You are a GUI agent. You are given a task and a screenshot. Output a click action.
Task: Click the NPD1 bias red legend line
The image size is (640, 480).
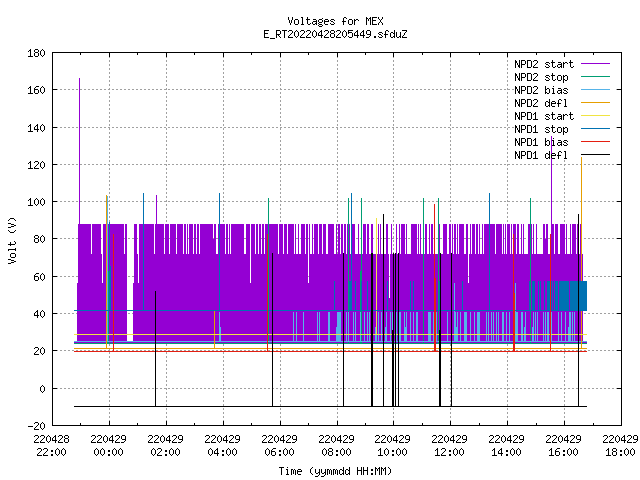click(x=595, y=142)
